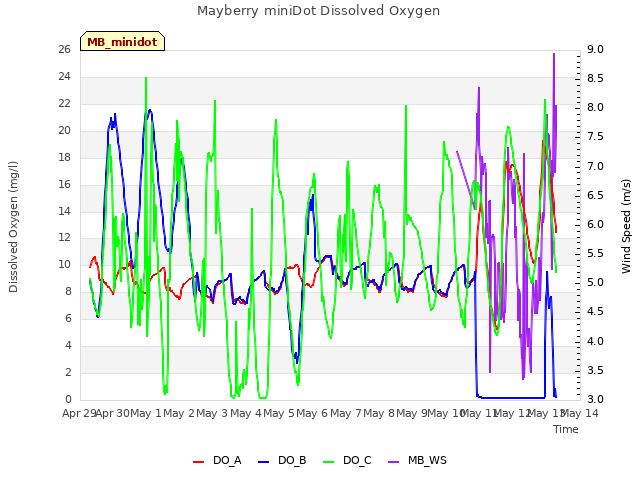Screen dimensions: 640x480
Task: Click the chart title Mayberry miniDot Dissolved Oxygen
Action: 318,11
